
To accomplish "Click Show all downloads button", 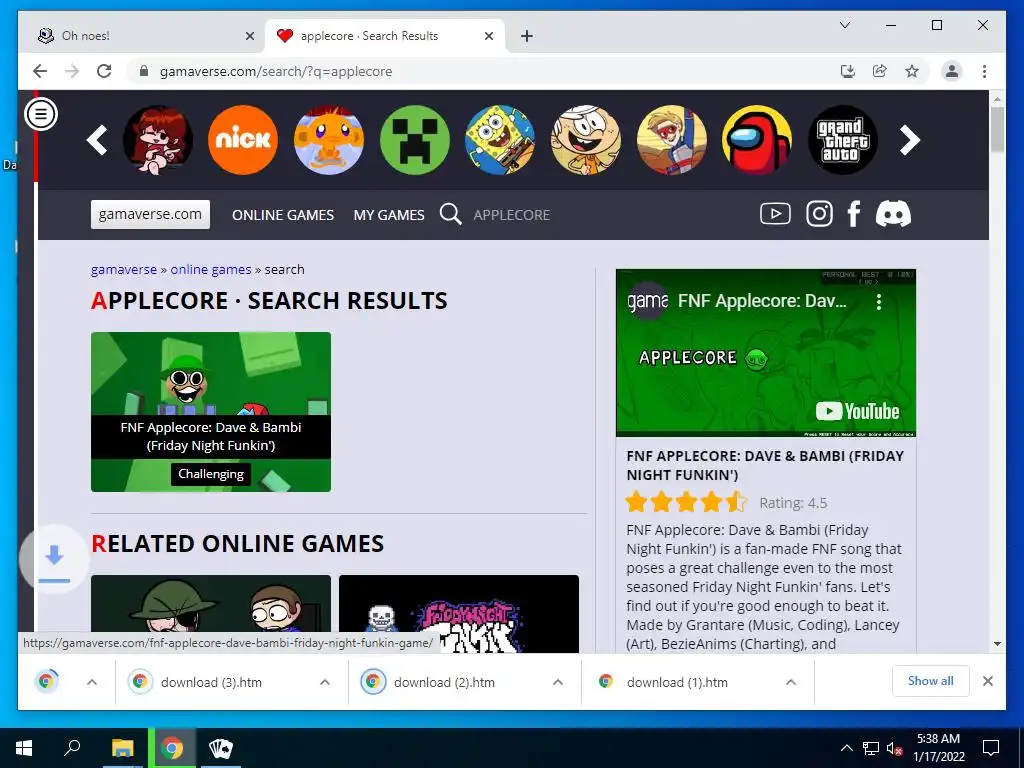I will click(x=931, y=681).
